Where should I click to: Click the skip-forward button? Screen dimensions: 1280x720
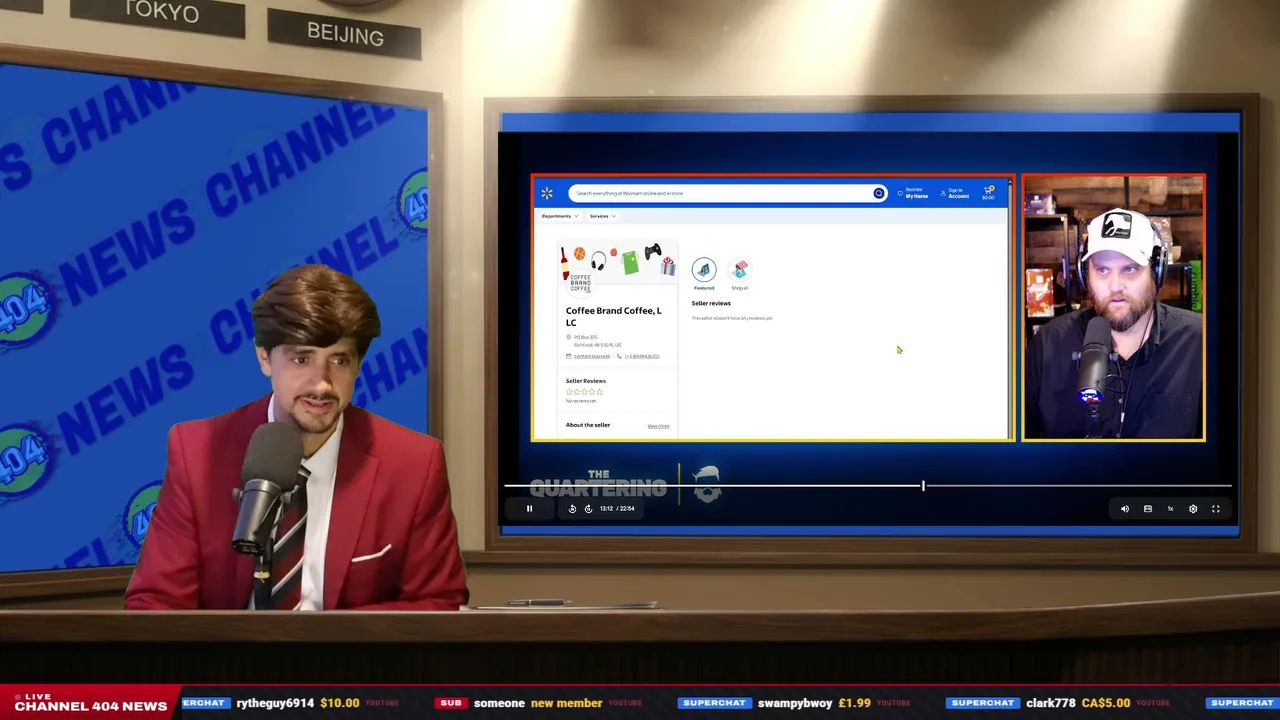[x=588, y=509]
